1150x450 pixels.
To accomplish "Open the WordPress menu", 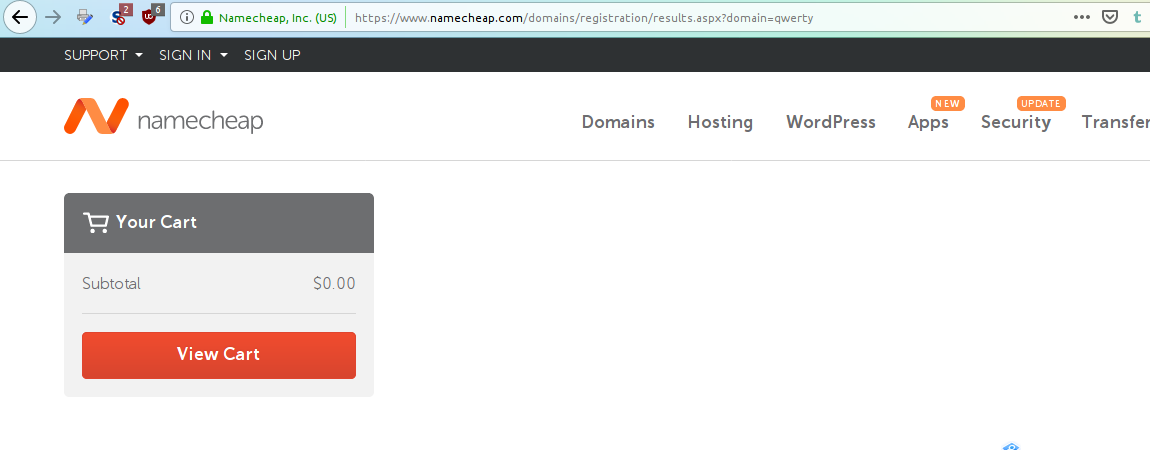I will coord(831,122).
